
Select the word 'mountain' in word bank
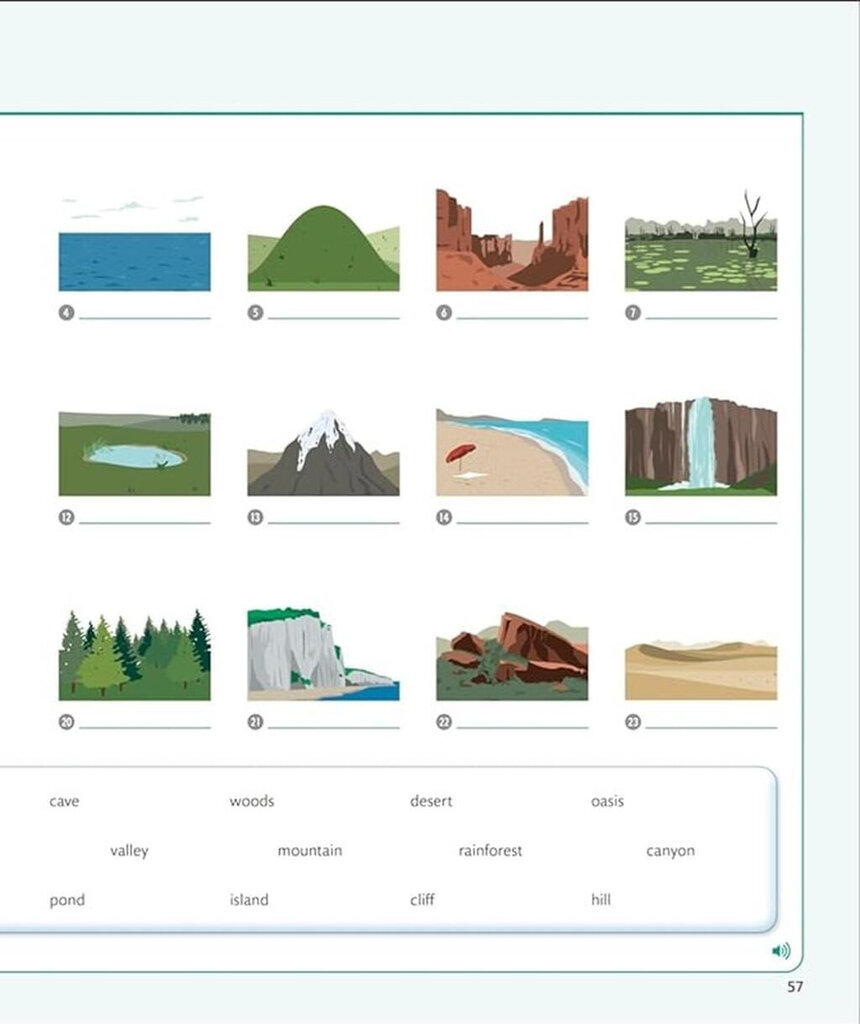310,850
